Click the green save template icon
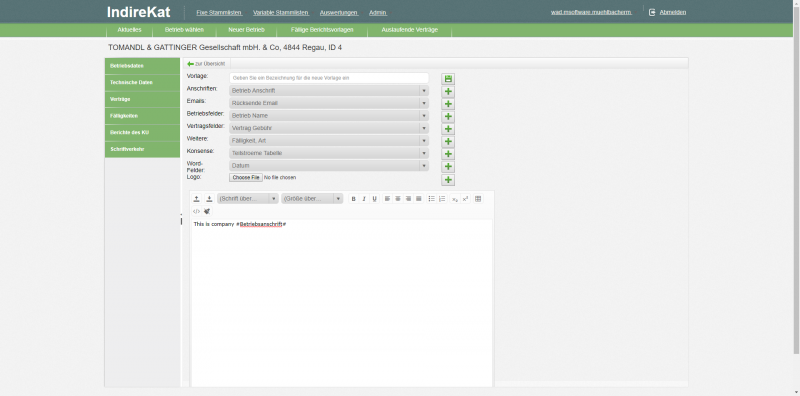Viewport: 800px width, 396px height. click(448, 79)
